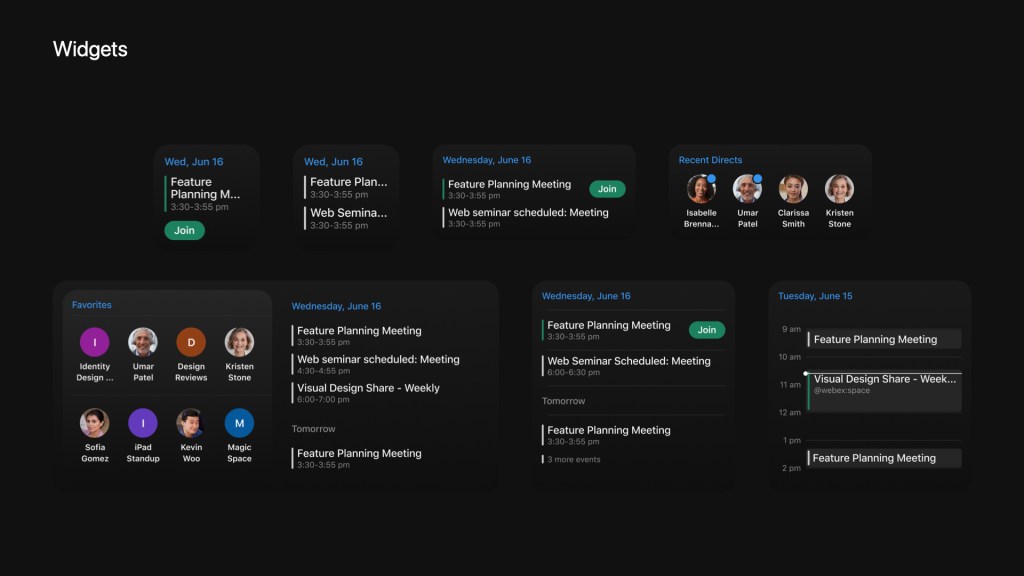Open the Favorites header
This screenshot has width=1024, height=576.
(92, 305)
